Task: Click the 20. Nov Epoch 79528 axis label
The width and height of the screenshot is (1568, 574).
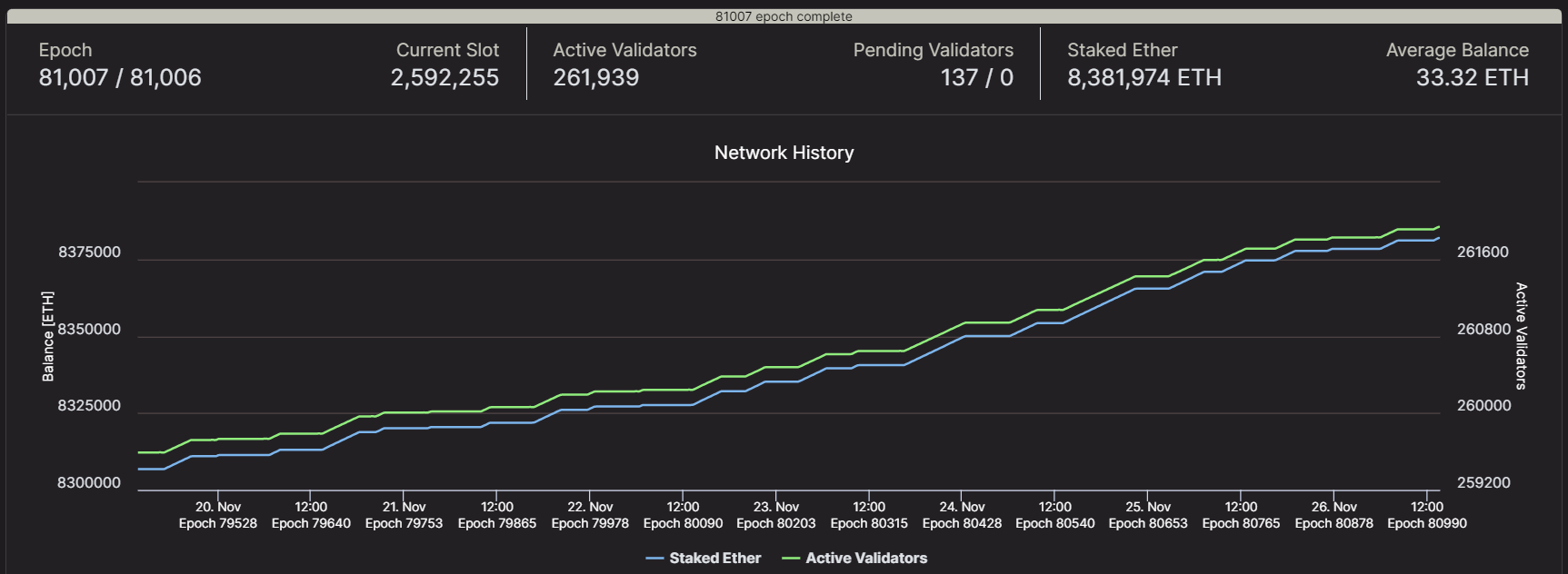Action: (218, 515)
